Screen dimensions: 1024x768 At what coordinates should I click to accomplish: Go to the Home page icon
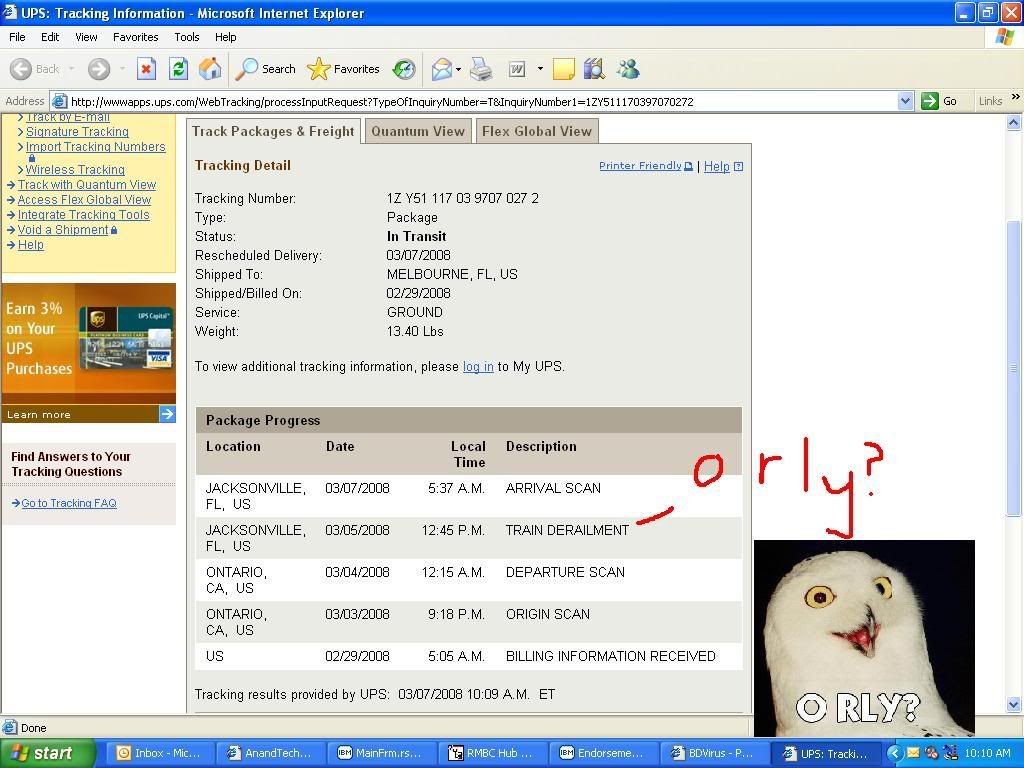click(x=210, y=69)
